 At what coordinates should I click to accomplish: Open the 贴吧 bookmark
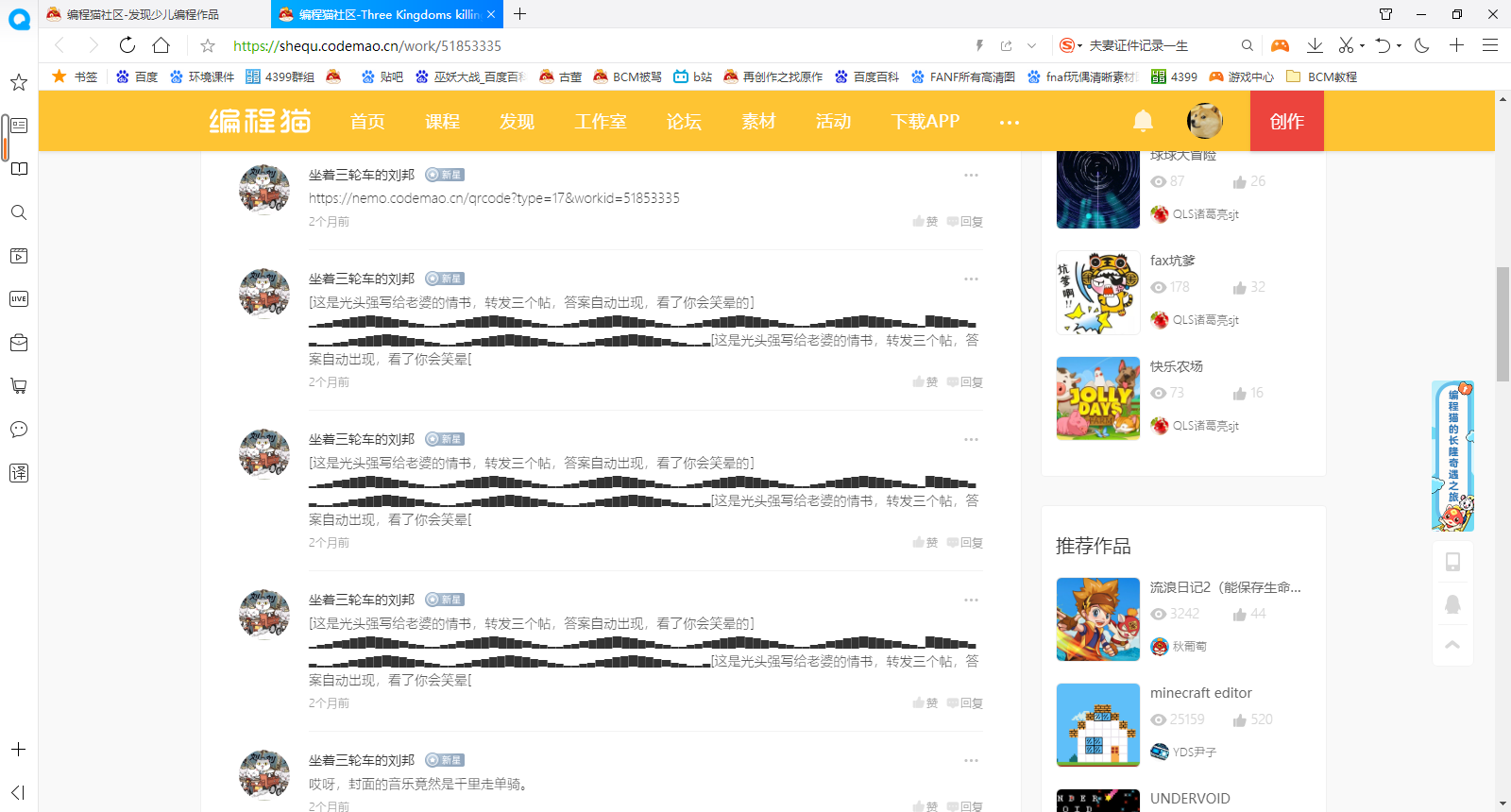382,76
